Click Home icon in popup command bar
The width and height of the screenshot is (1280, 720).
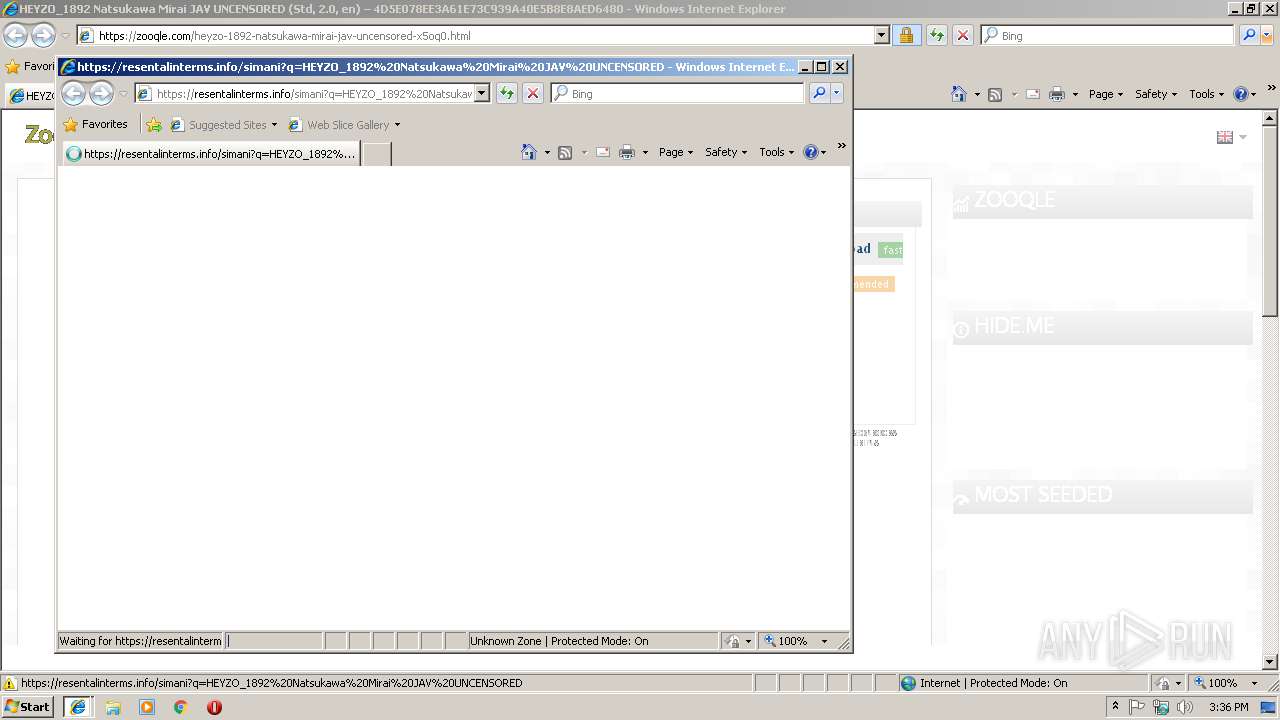[529, 152]
